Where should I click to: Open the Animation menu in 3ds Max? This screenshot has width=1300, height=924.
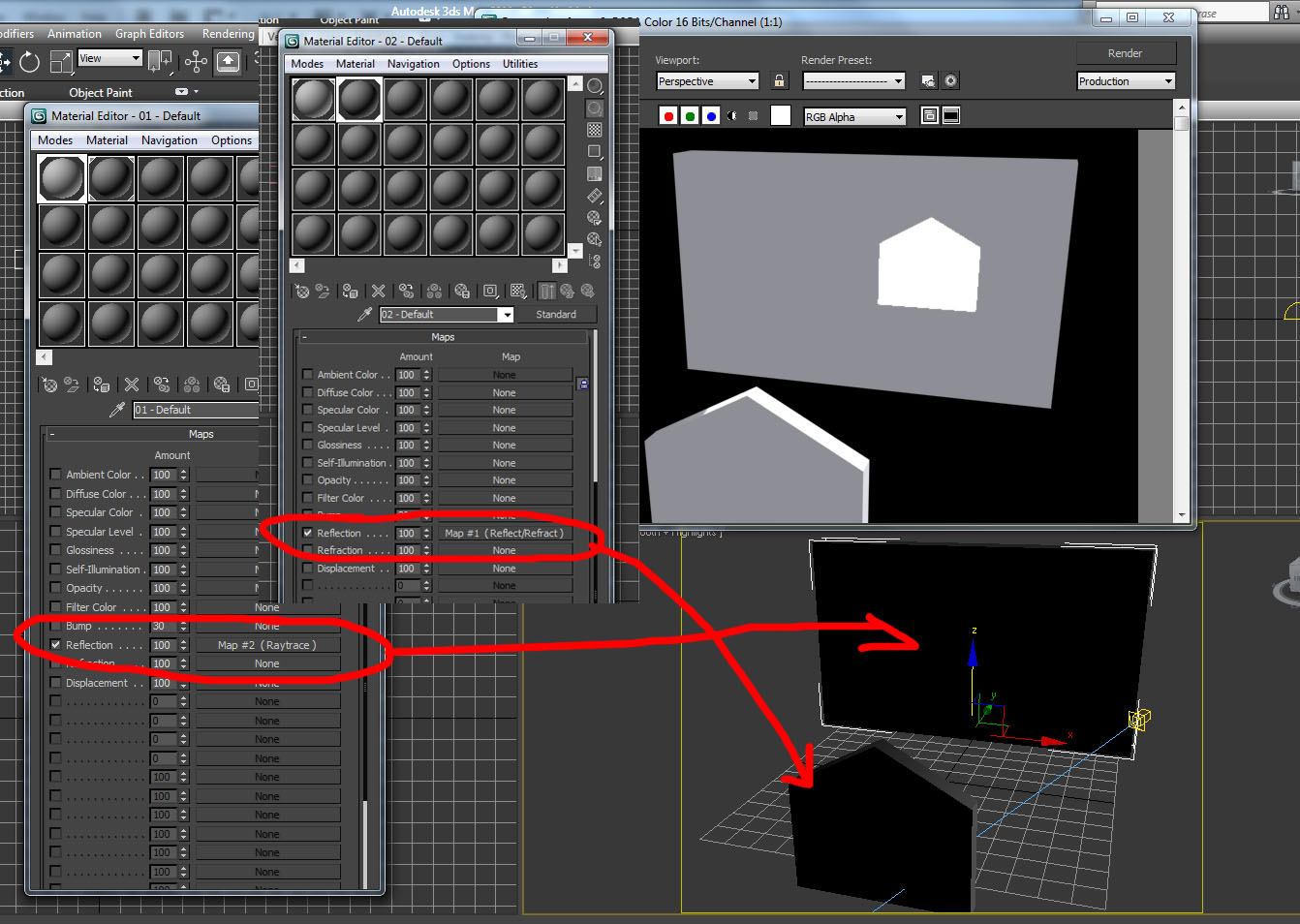tap(75, 34)
